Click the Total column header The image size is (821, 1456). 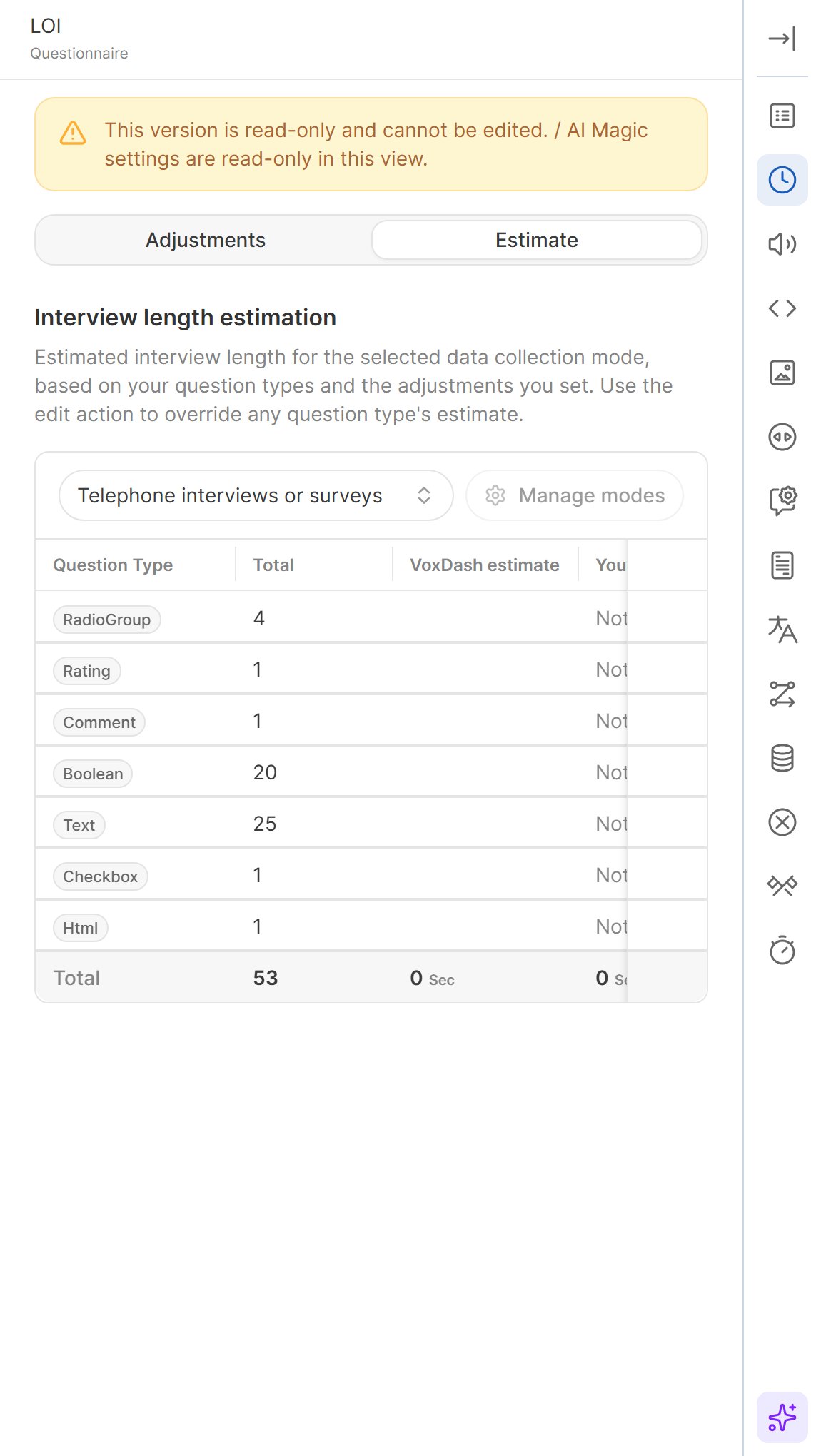[273, 565]
